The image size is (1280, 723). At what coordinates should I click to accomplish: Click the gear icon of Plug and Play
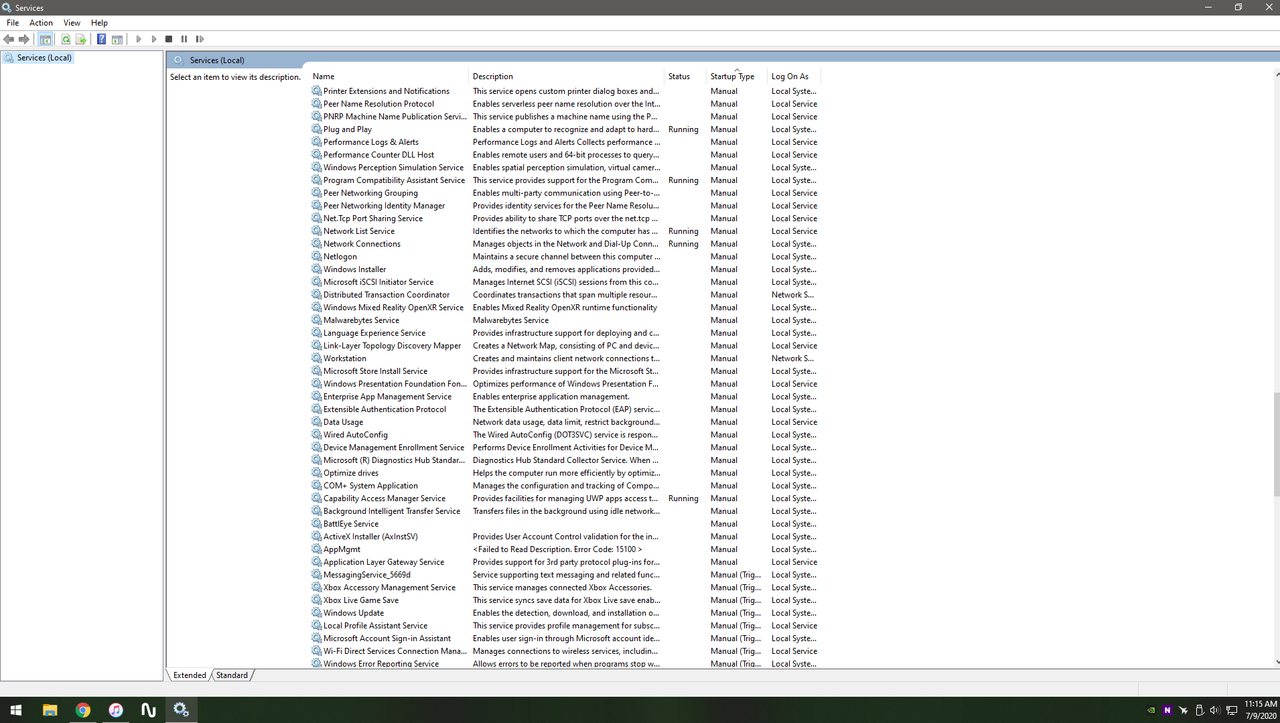317,129
